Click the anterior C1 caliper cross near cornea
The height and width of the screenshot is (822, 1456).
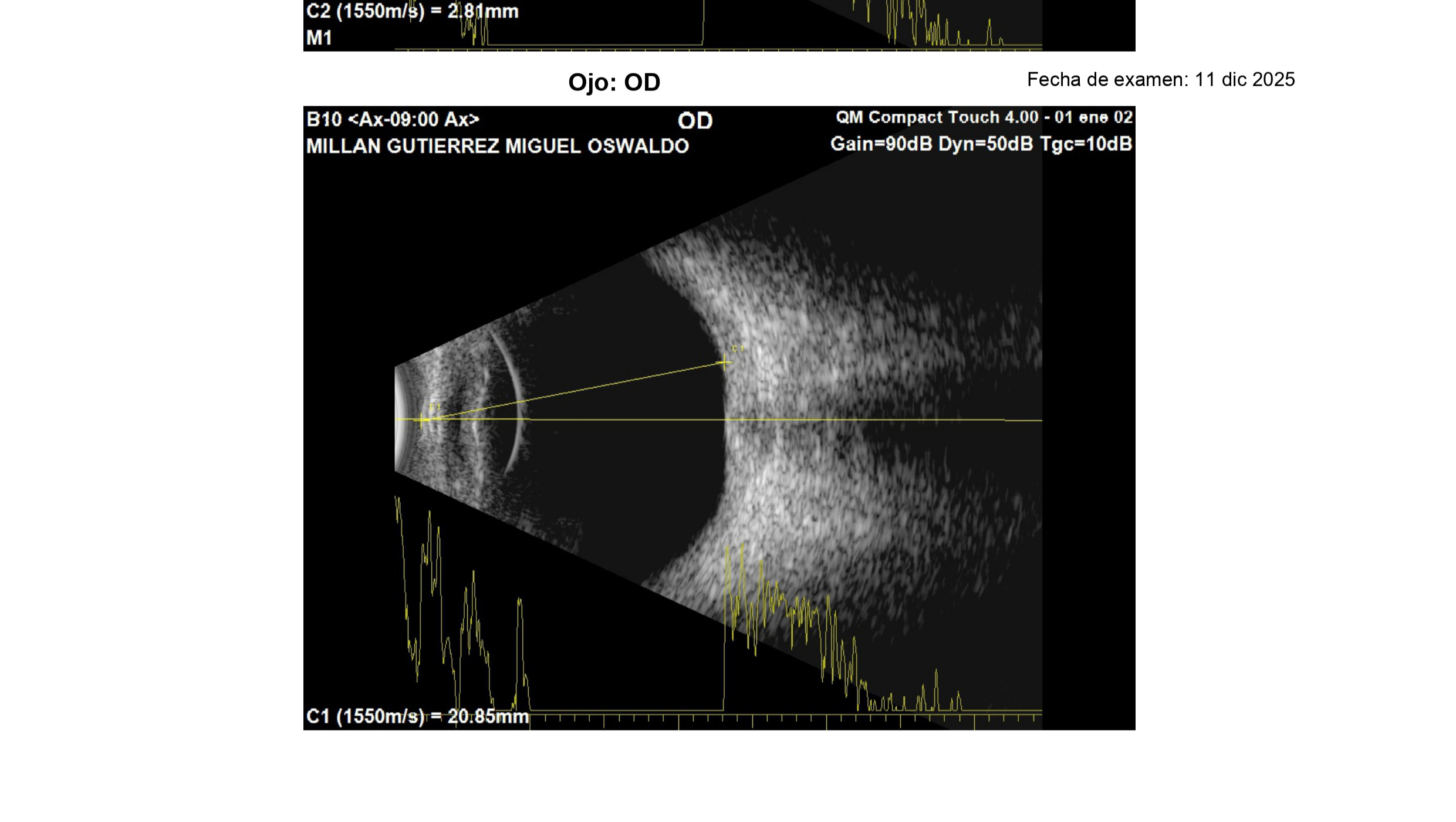[421, 420]
